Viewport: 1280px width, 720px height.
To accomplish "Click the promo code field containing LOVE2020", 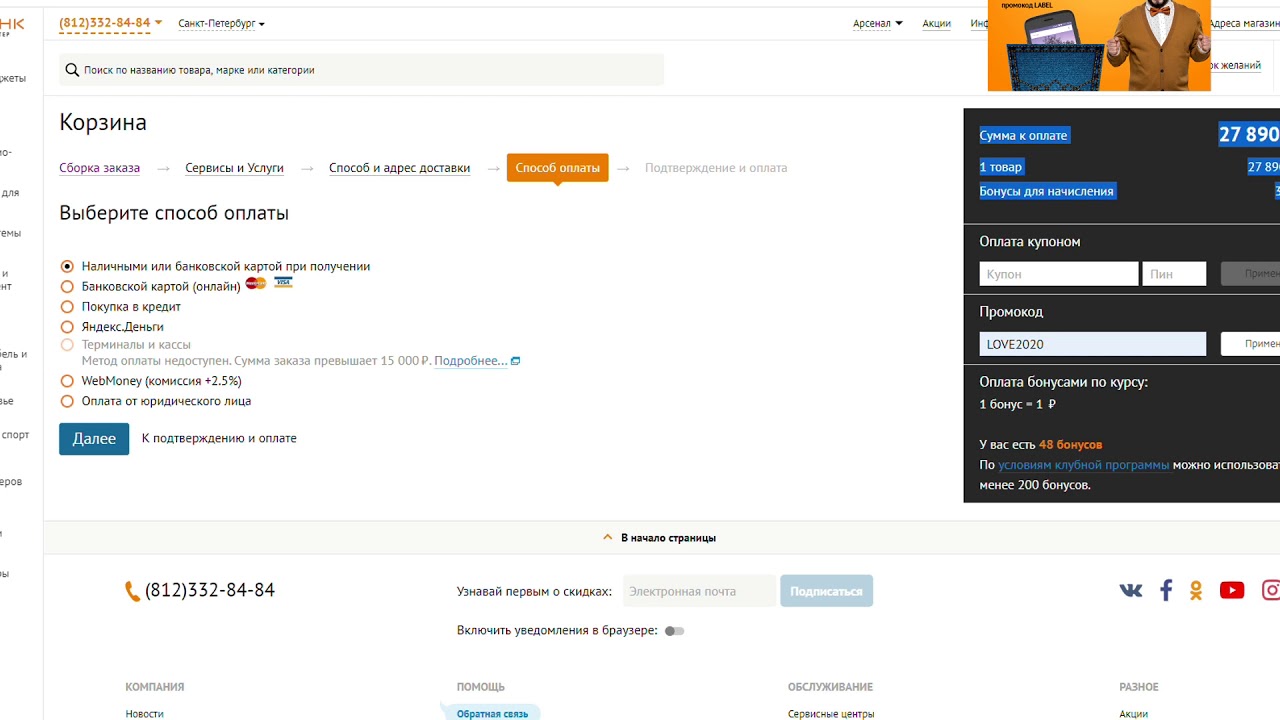I will (1093, 344).
